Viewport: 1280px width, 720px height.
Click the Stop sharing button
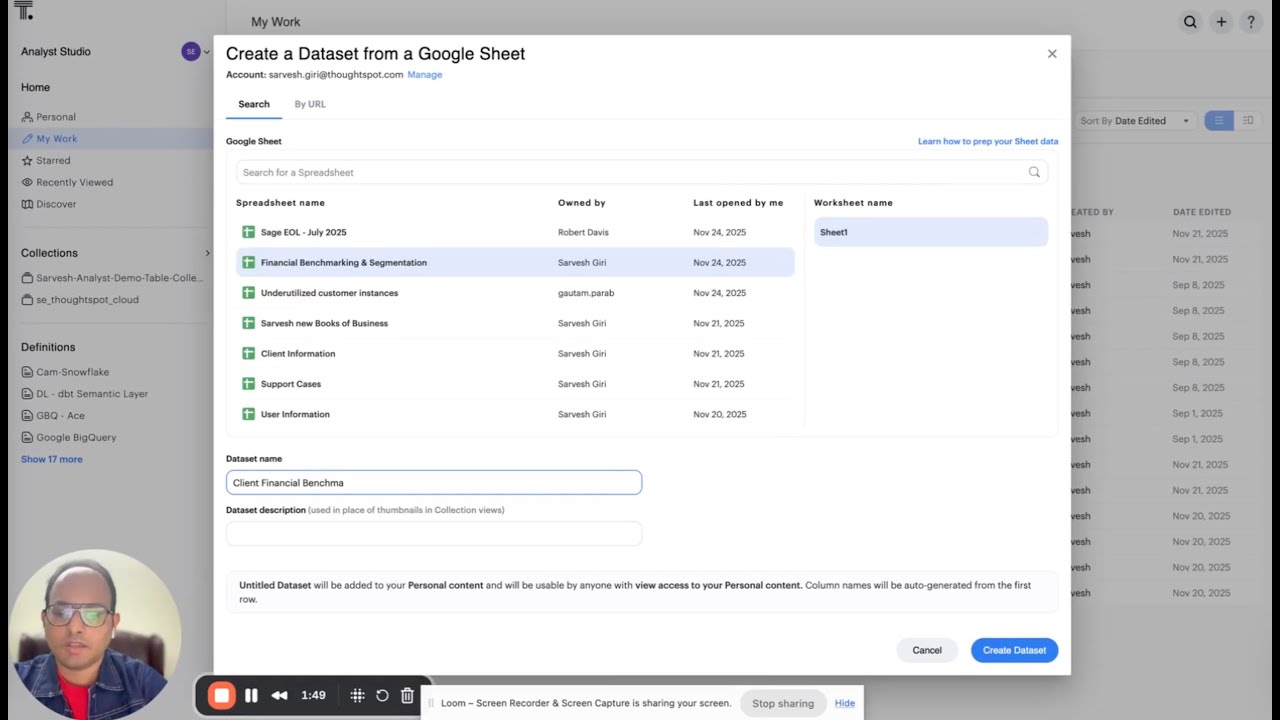click(783, 703)
